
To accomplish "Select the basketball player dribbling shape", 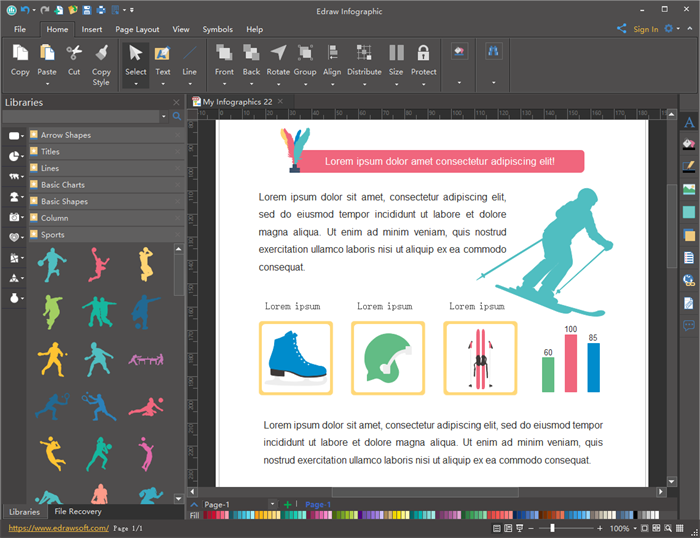I will [52, 264].
